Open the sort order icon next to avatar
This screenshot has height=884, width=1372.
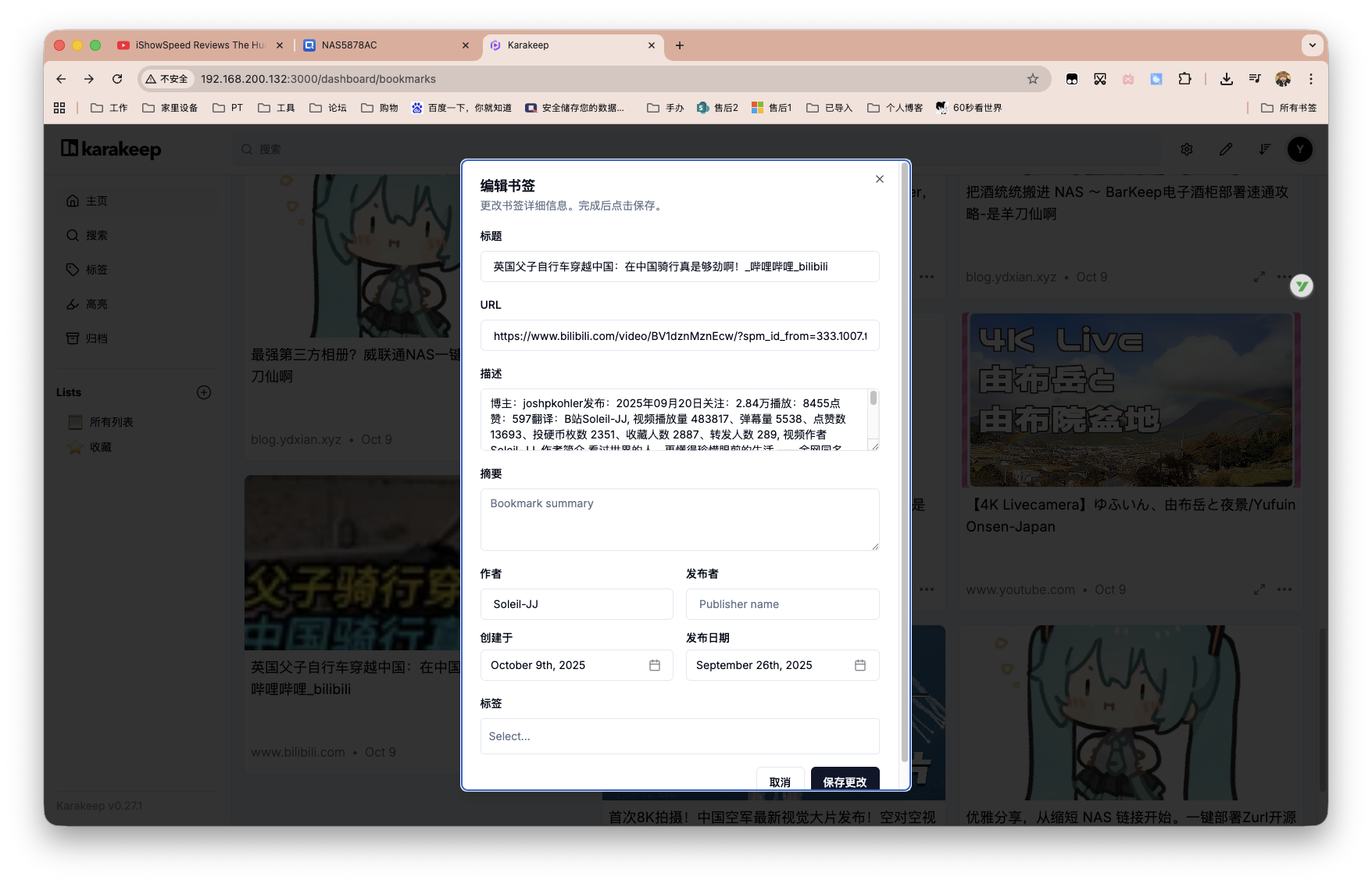tap(1264, 149)
